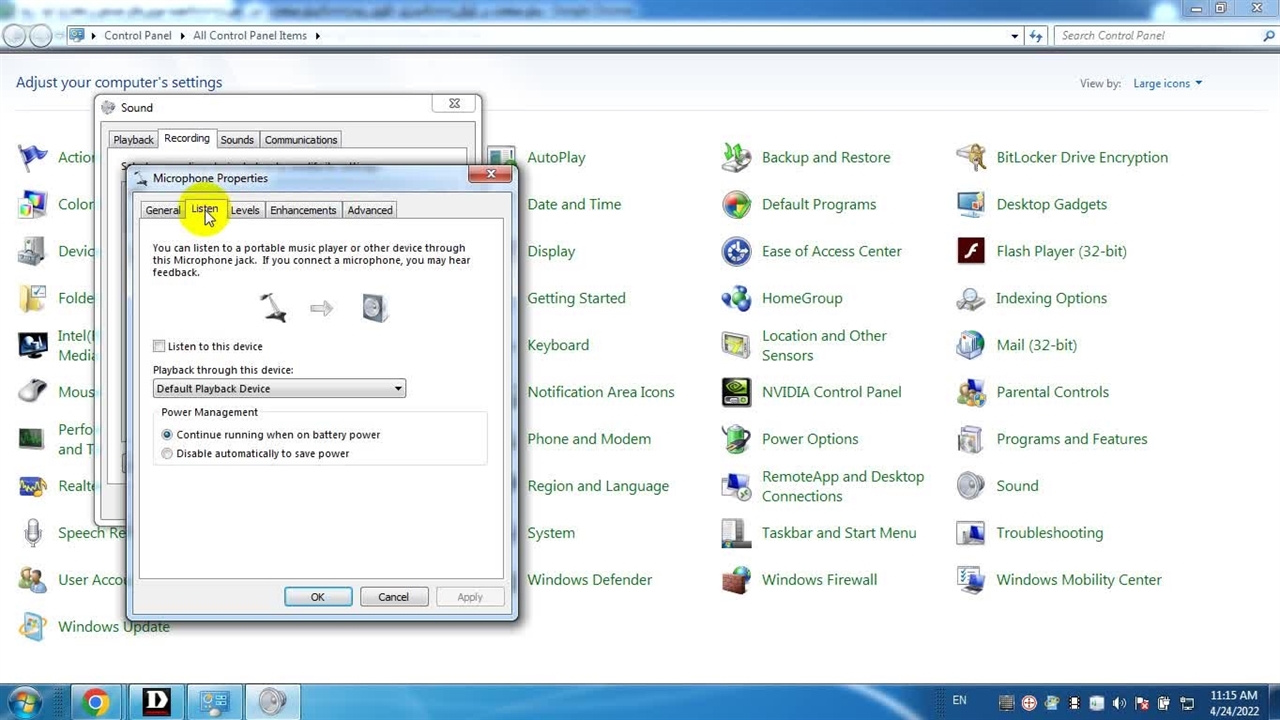This screenshot has height=720, width=1280.
Task: Switch to the Enhancements tab
Action: point(303,210)
